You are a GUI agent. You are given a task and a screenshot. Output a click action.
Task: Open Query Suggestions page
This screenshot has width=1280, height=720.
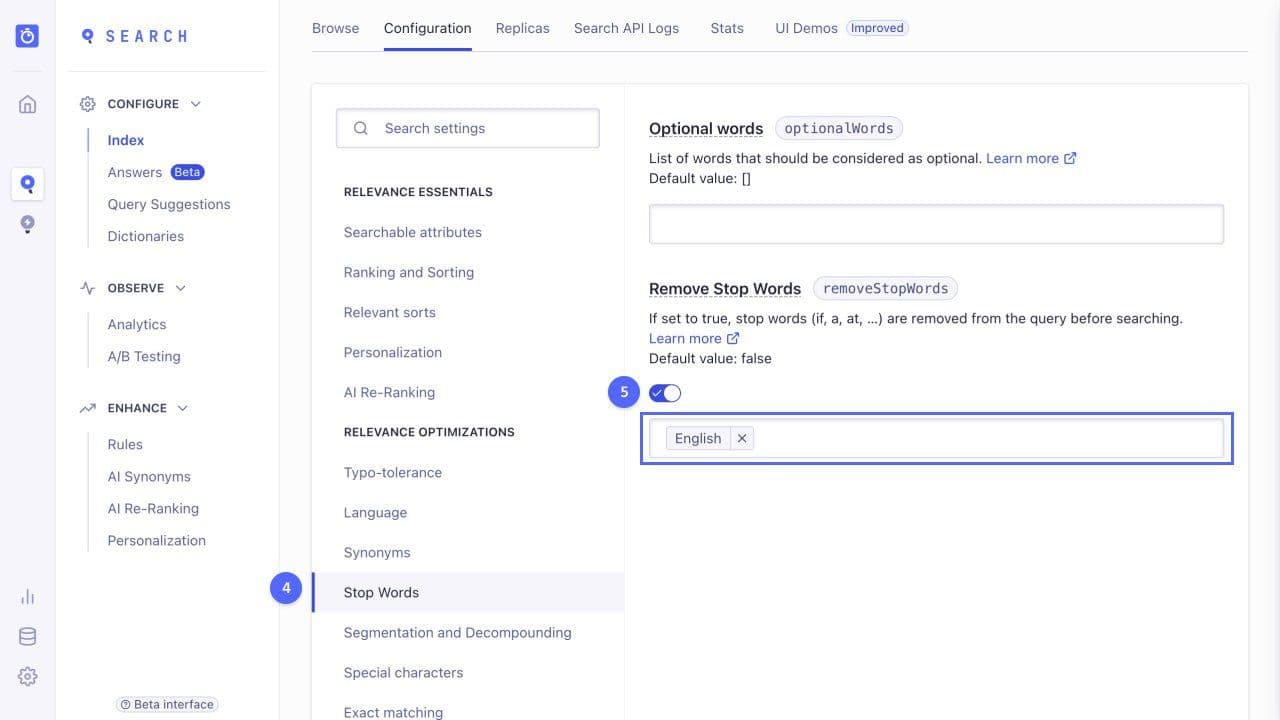coord(169,204)
